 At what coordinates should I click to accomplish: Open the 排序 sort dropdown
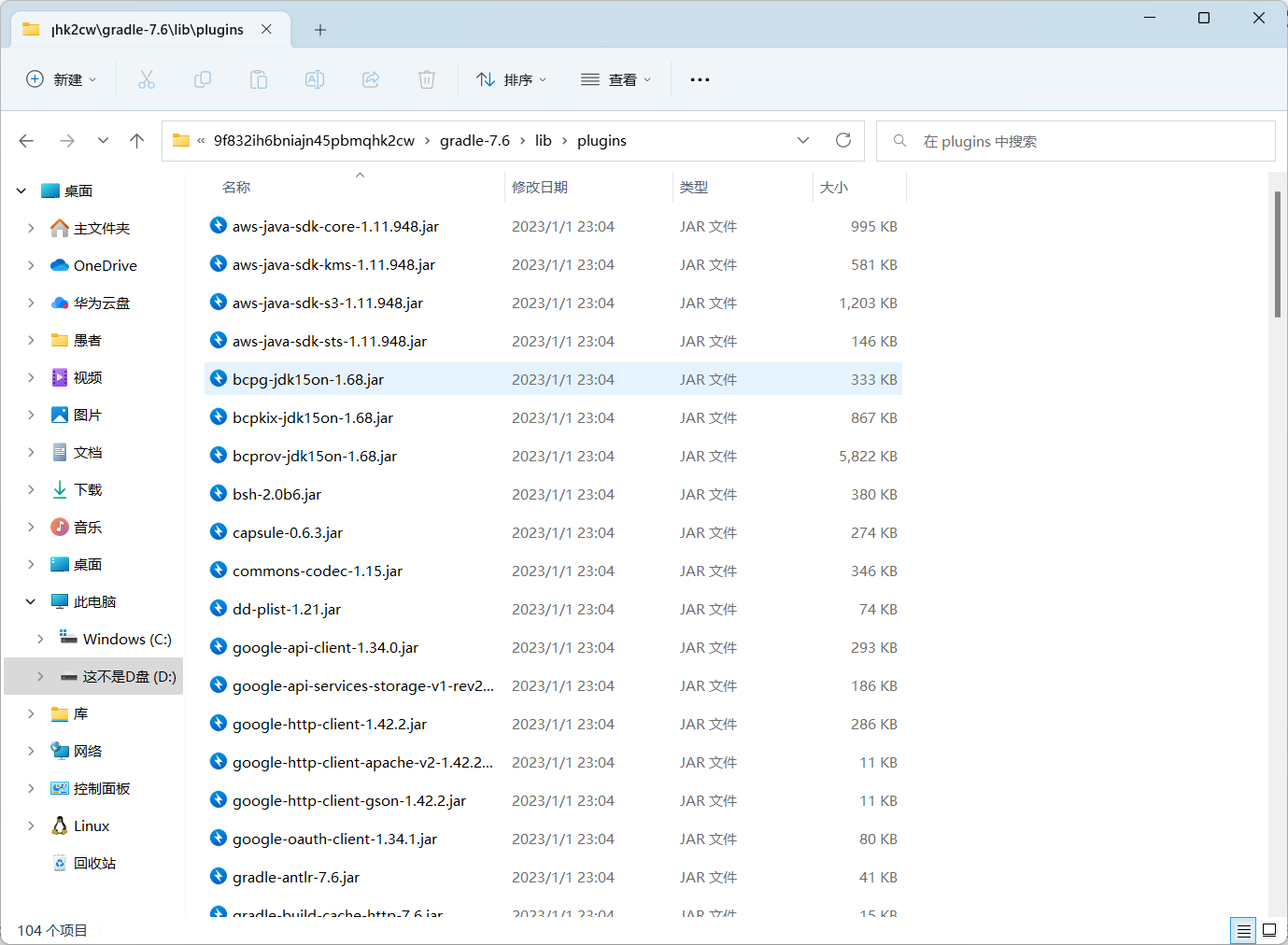511,79
